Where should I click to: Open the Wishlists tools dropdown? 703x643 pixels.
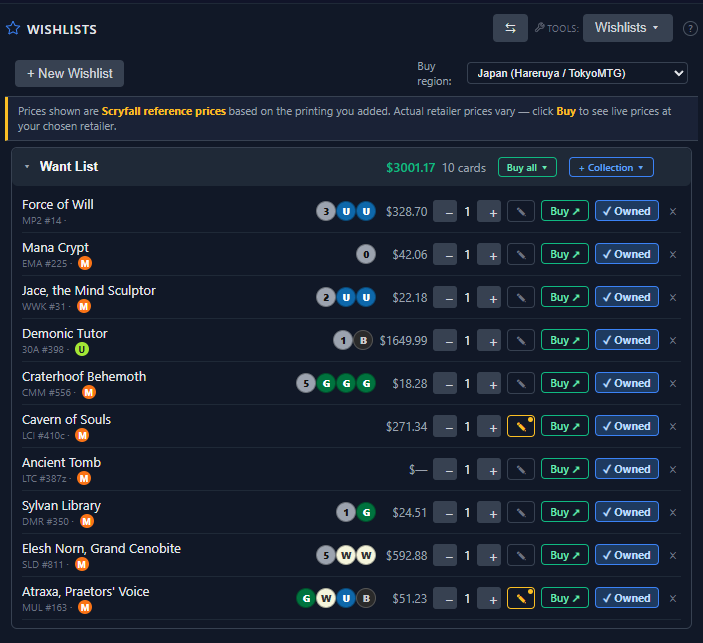(628, 28)
